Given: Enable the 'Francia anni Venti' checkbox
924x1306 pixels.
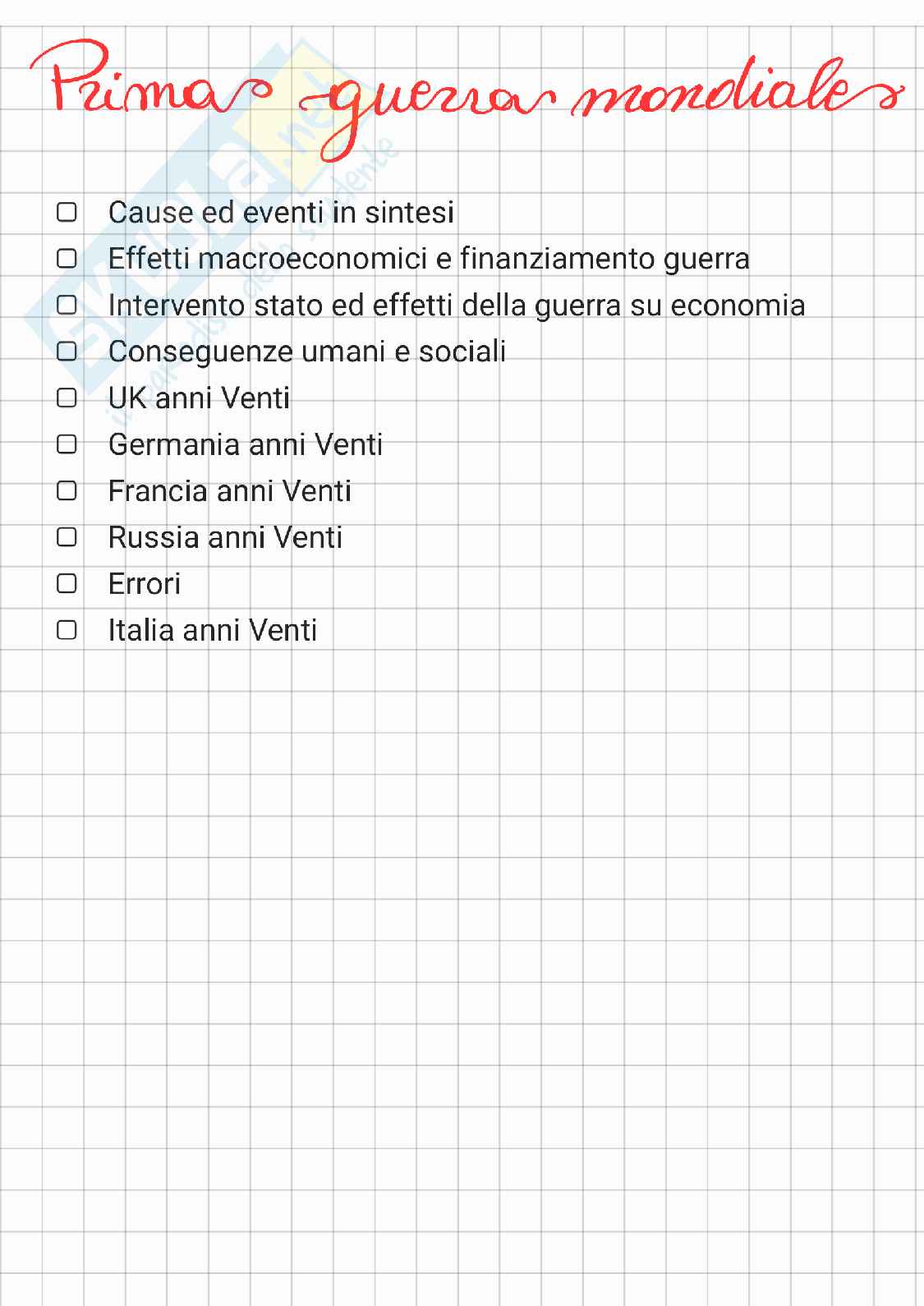Looking at the screenshot, I should [x=67, y=491].
